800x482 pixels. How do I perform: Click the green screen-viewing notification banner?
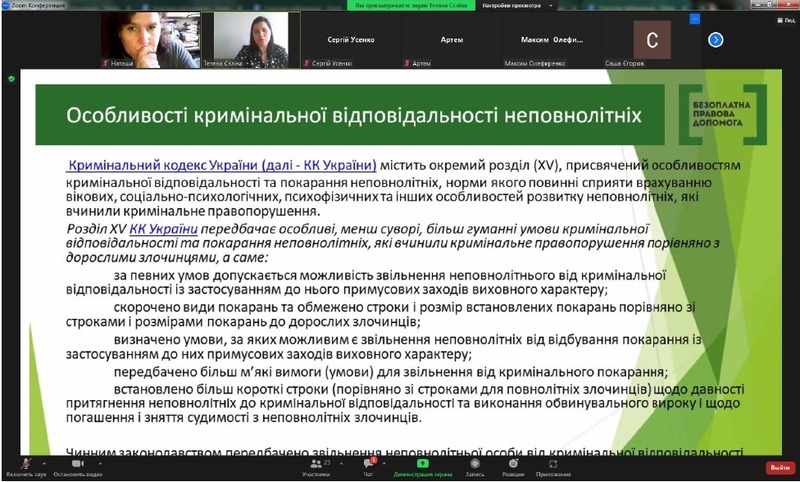[409, 5]
